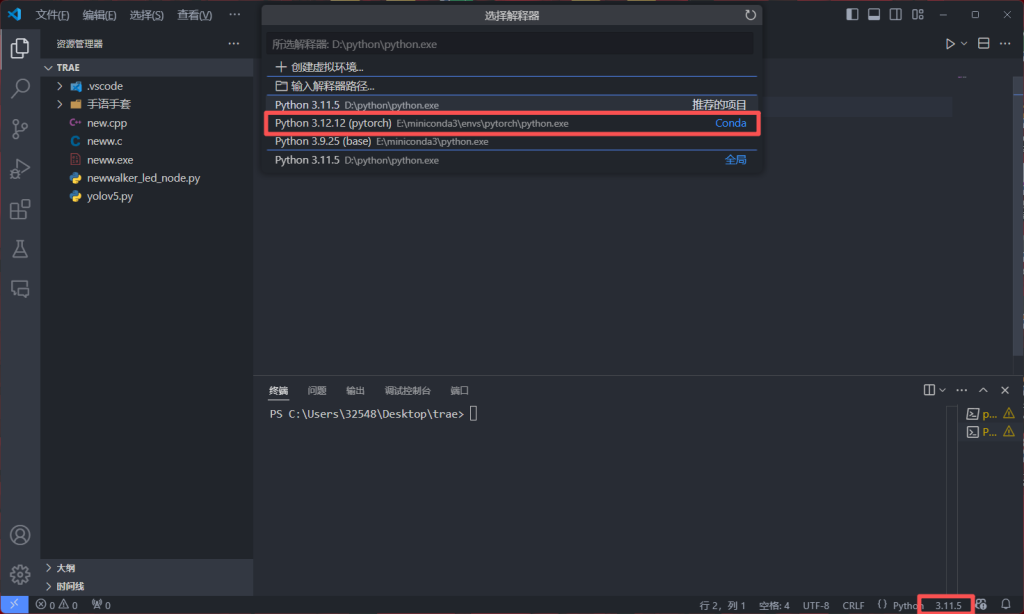
Task: Select Python 3.12.12 (pytorch) Conda interpreter
Action: click(511, 123)
